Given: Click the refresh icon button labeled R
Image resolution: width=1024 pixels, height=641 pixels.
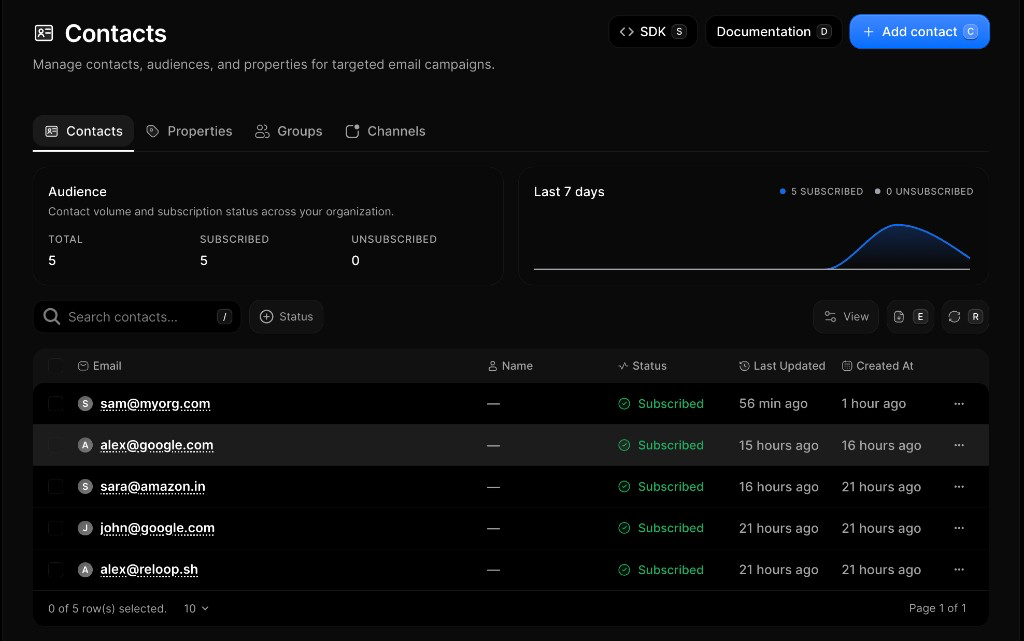Looking at the screenshot, I should click(x=965, y=317).
